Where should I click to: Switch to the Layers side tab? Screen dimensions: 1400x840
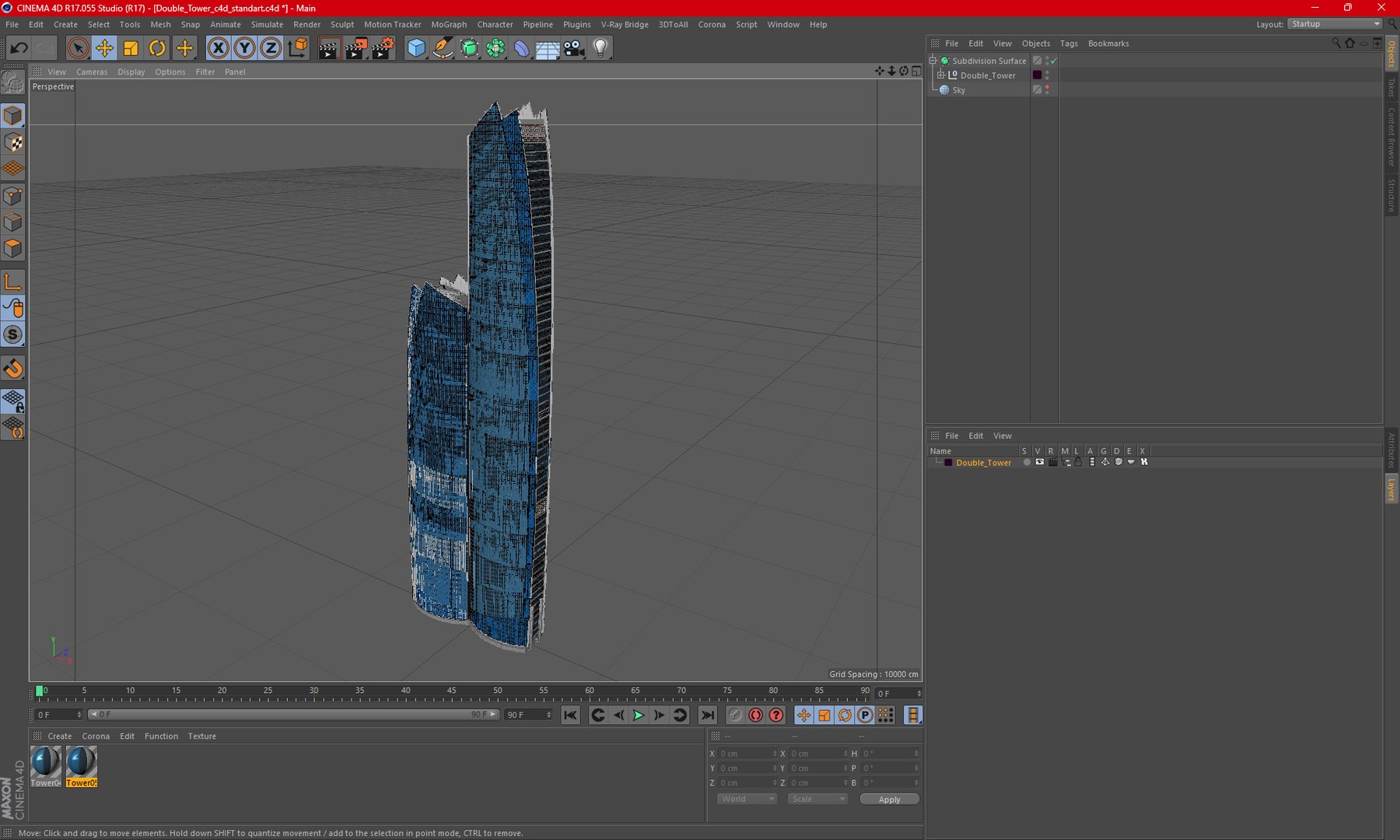pos(1391,490)
